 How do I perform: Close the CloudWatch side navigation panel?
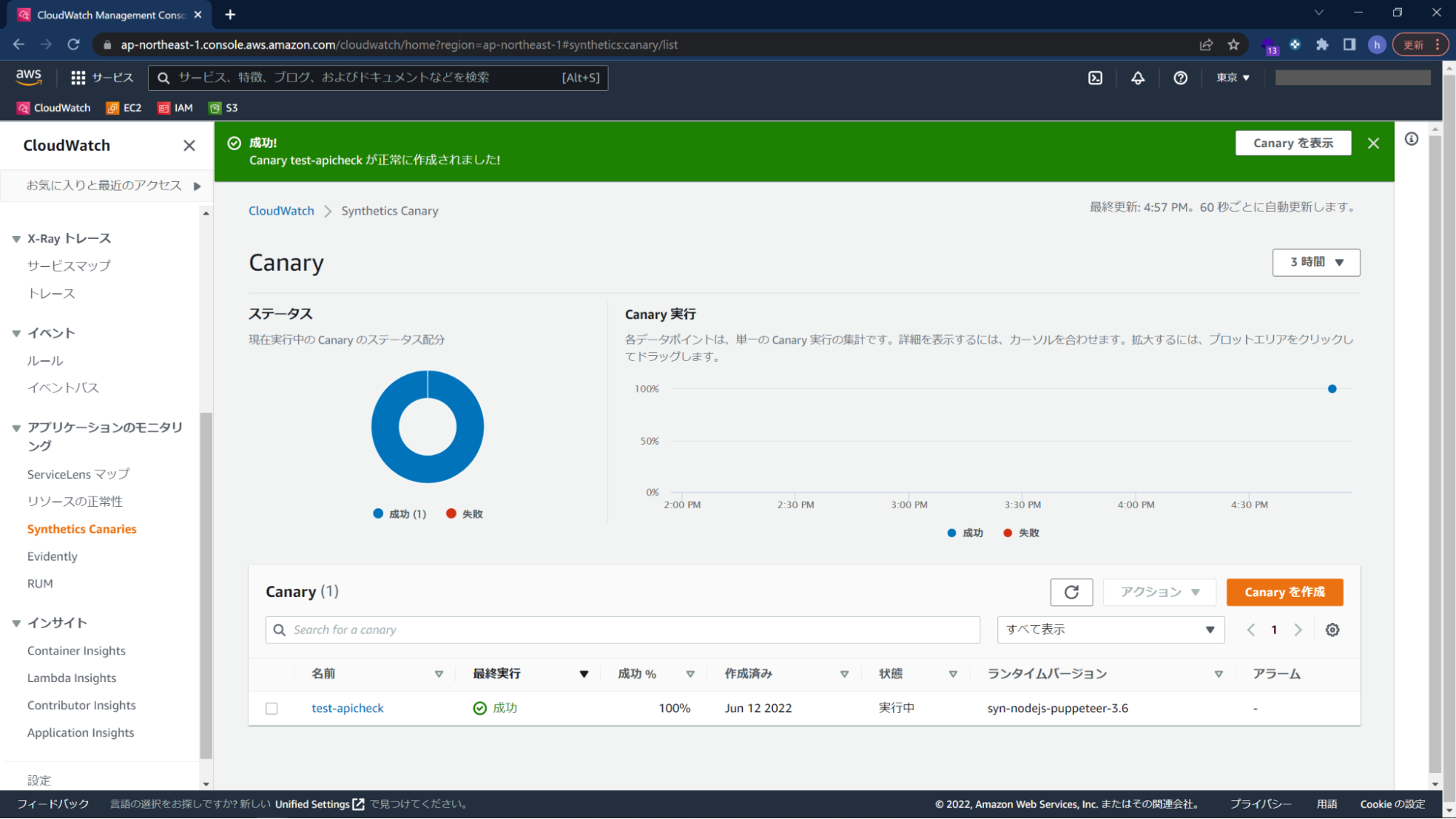pos(189,146)
